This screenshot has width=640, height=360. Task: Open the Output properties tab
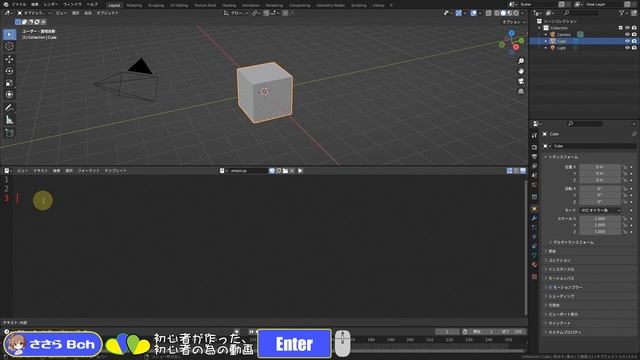tap(534, 157)
